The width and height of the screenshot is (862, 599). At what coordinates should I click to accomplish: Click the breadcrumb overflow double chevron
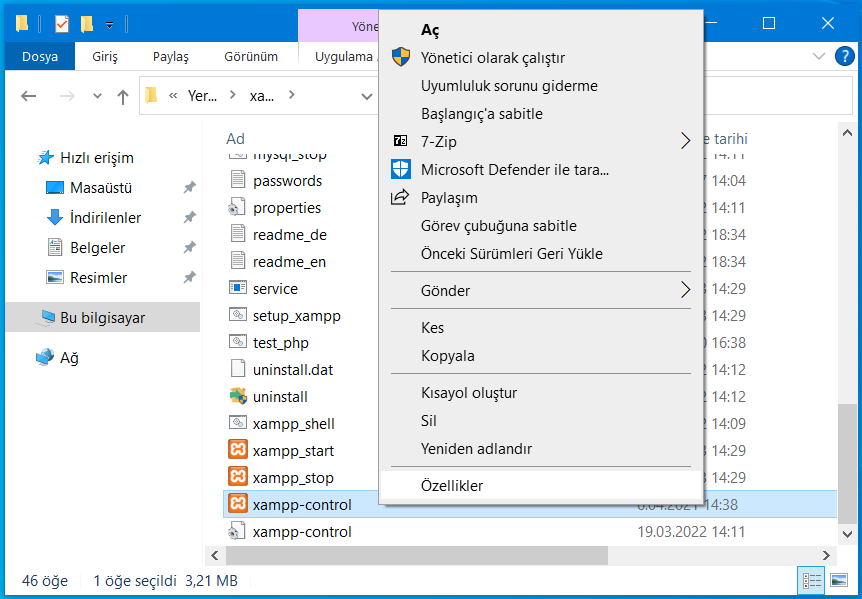coord(173,96)
